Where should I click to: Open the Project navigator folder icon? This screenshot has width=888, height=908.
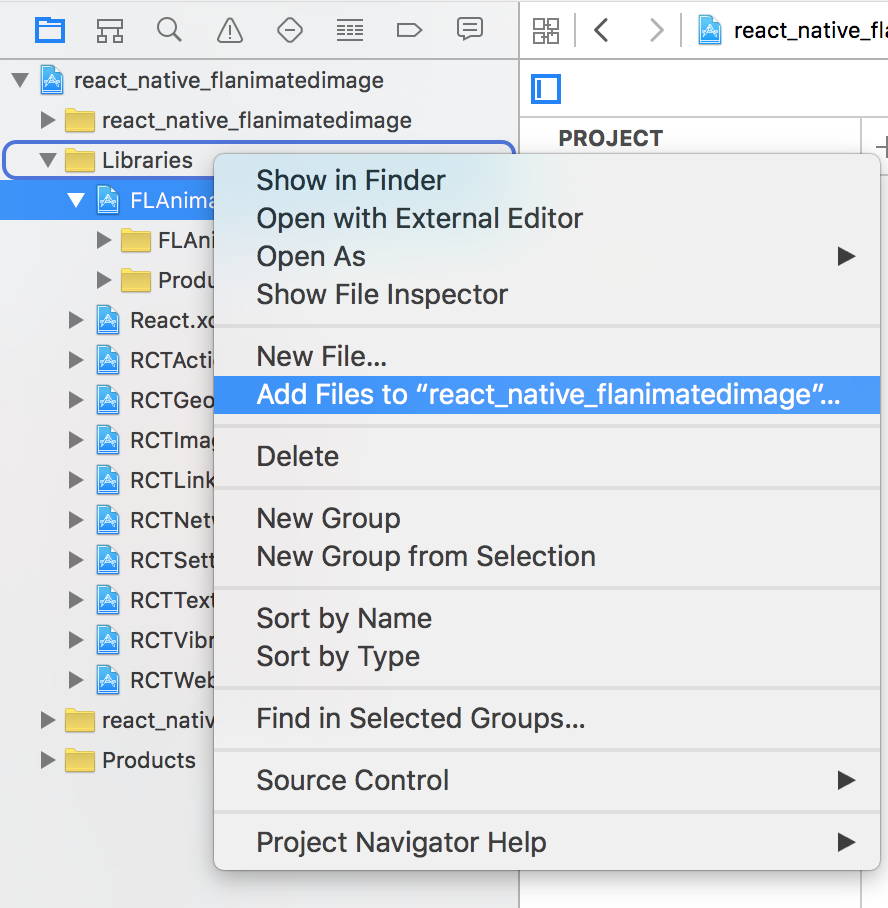click(50, 30)
